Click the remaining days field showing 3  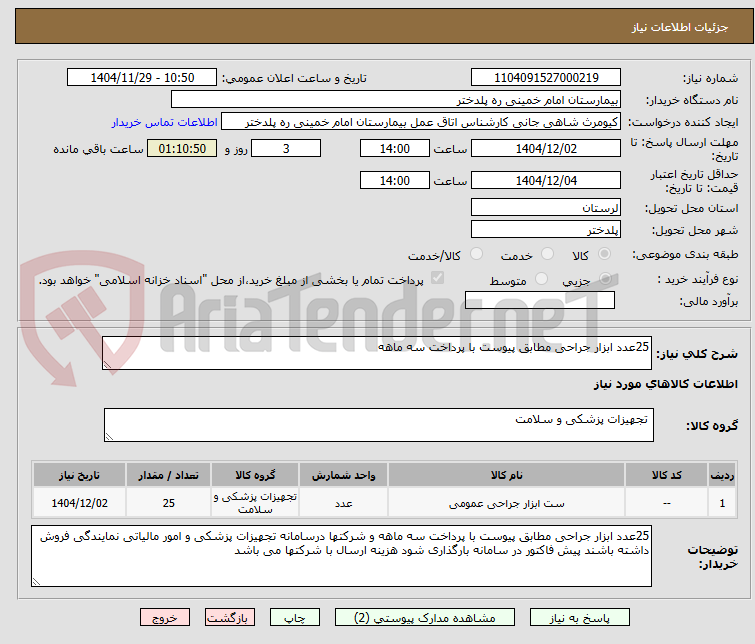[286, 148]
